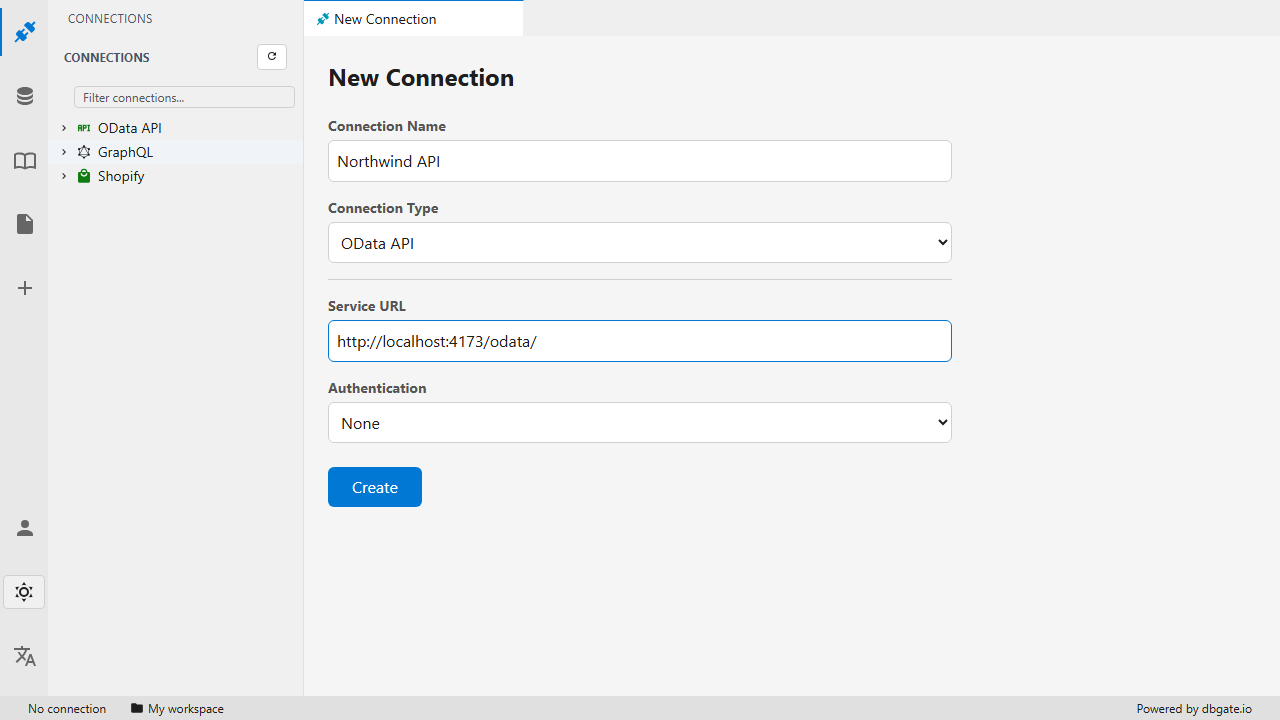1280x720 pixels.
Task: Click the CONNECTIONS panel header title
Action: coord(110,18)
